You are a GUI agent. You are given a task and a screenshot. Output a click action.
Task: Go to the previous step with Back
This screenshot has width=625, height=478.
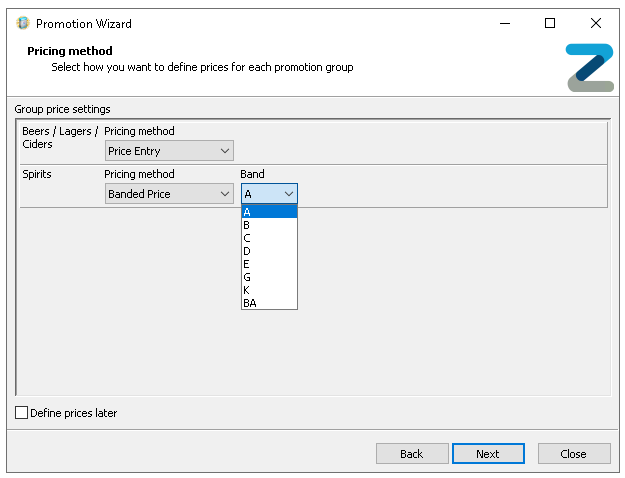412,454
